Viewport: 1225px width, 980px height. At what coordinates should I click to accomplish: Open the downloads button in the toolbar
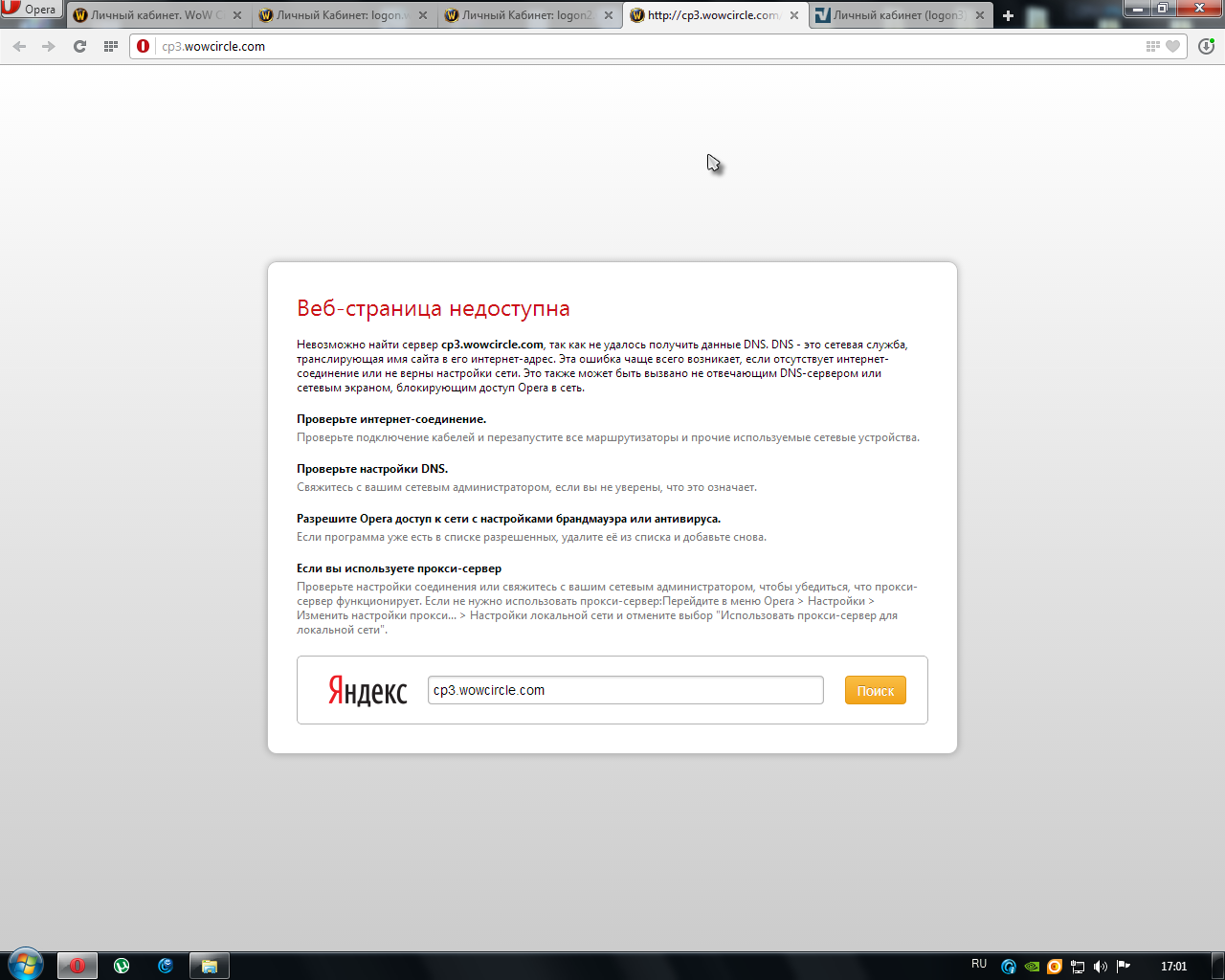1206,46
